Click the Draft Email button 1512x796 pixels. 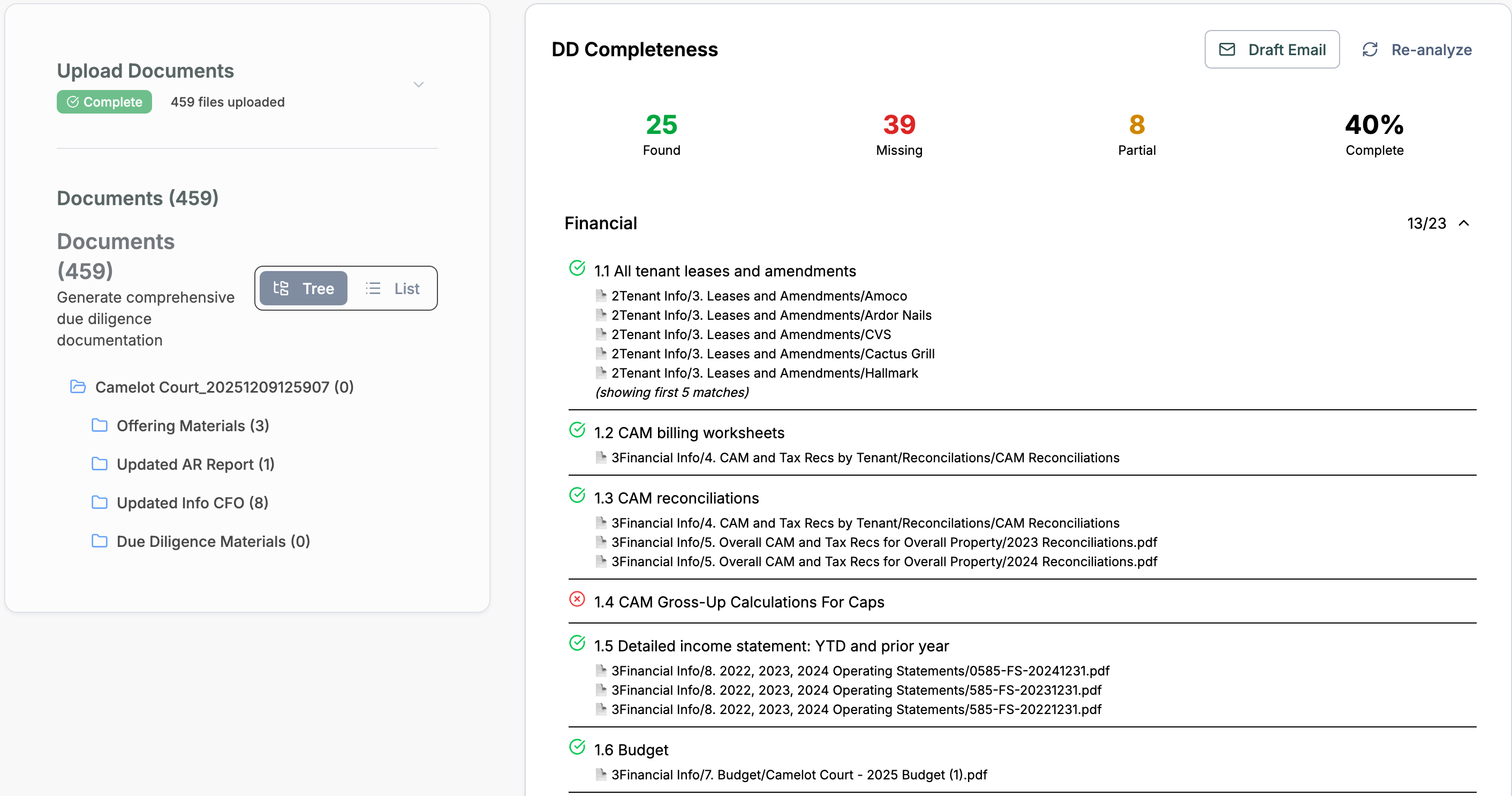point(1272,49)
